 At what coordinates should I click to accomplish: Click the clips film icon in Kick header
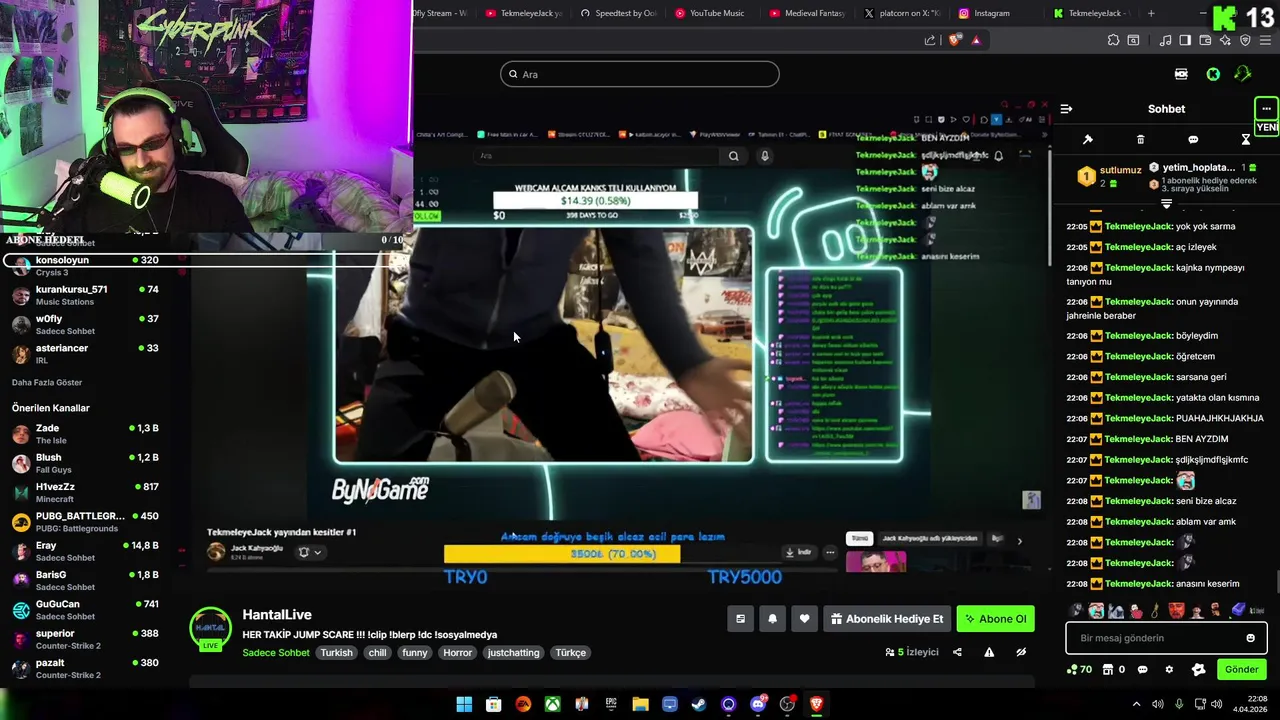[1181, 74]
